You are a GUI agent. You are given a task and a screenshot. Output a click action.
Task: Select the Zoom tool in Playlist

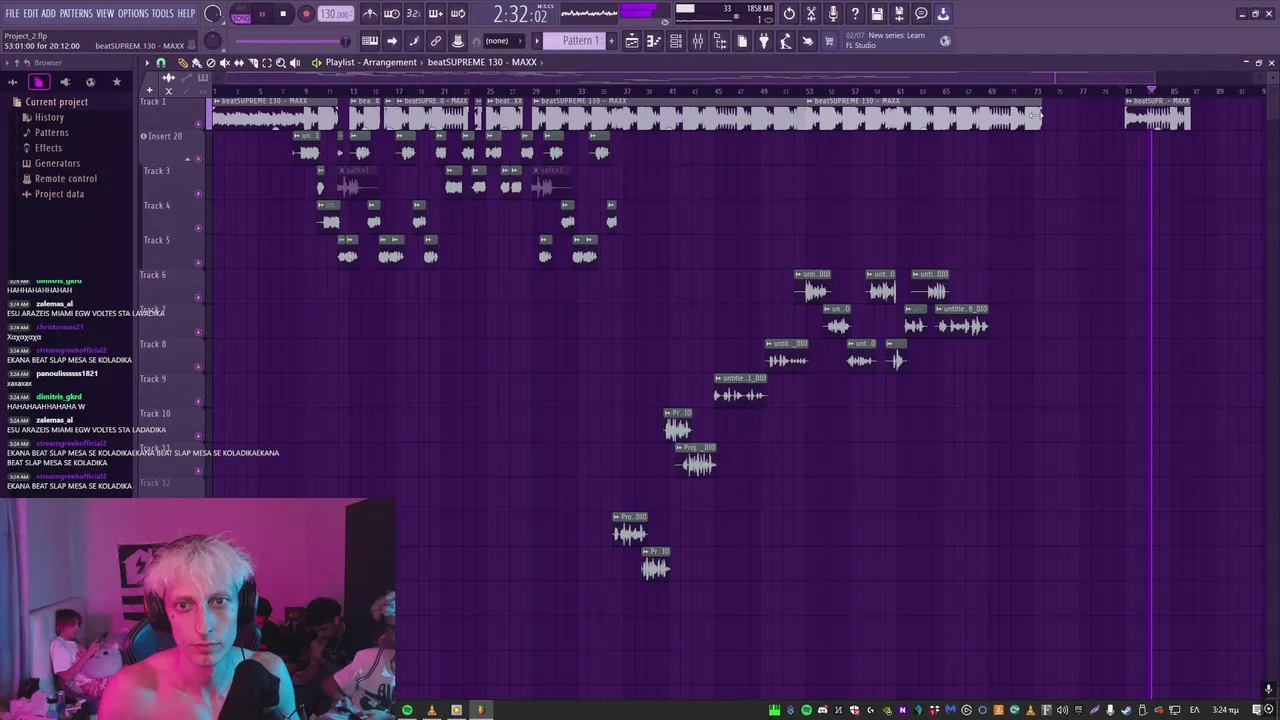point(281,63)
